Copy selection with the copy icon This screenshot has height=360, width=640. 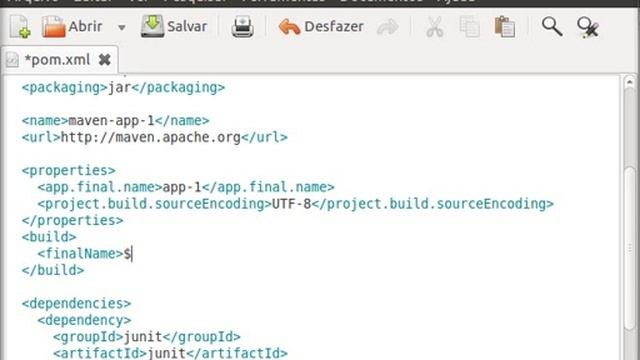tap(469, 27)
